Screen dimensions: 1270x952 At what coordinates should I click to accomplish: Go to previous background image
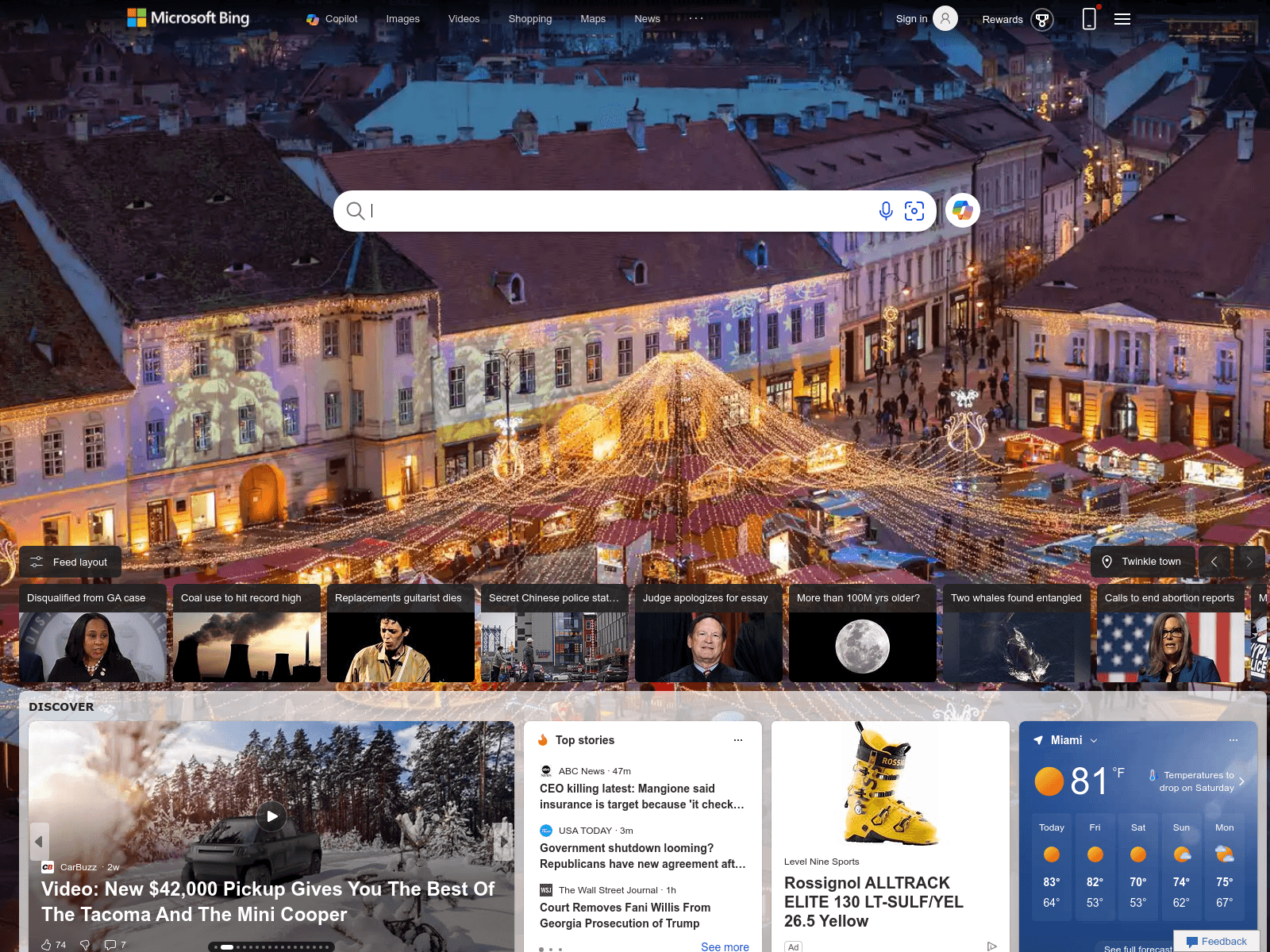point(1214,562)
